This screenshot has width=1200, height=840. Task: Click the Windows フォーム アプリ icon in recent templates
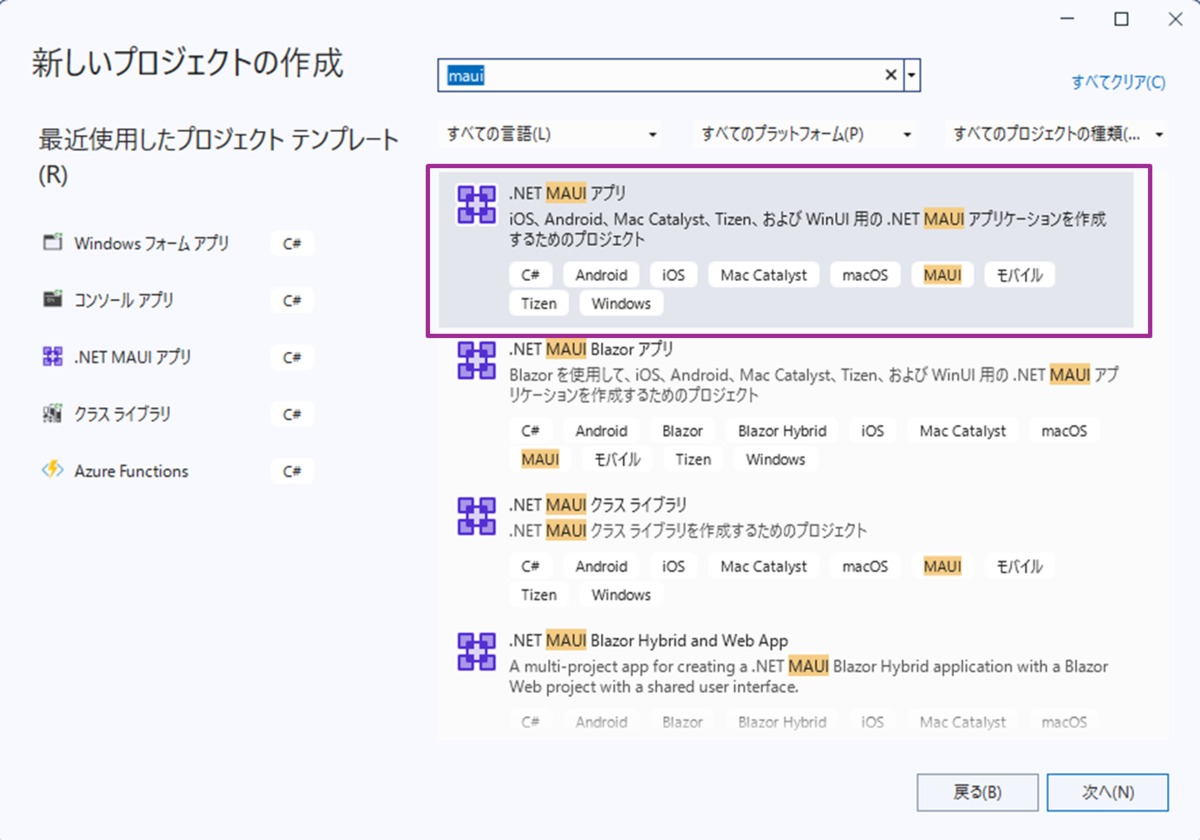tap(53, 243)
